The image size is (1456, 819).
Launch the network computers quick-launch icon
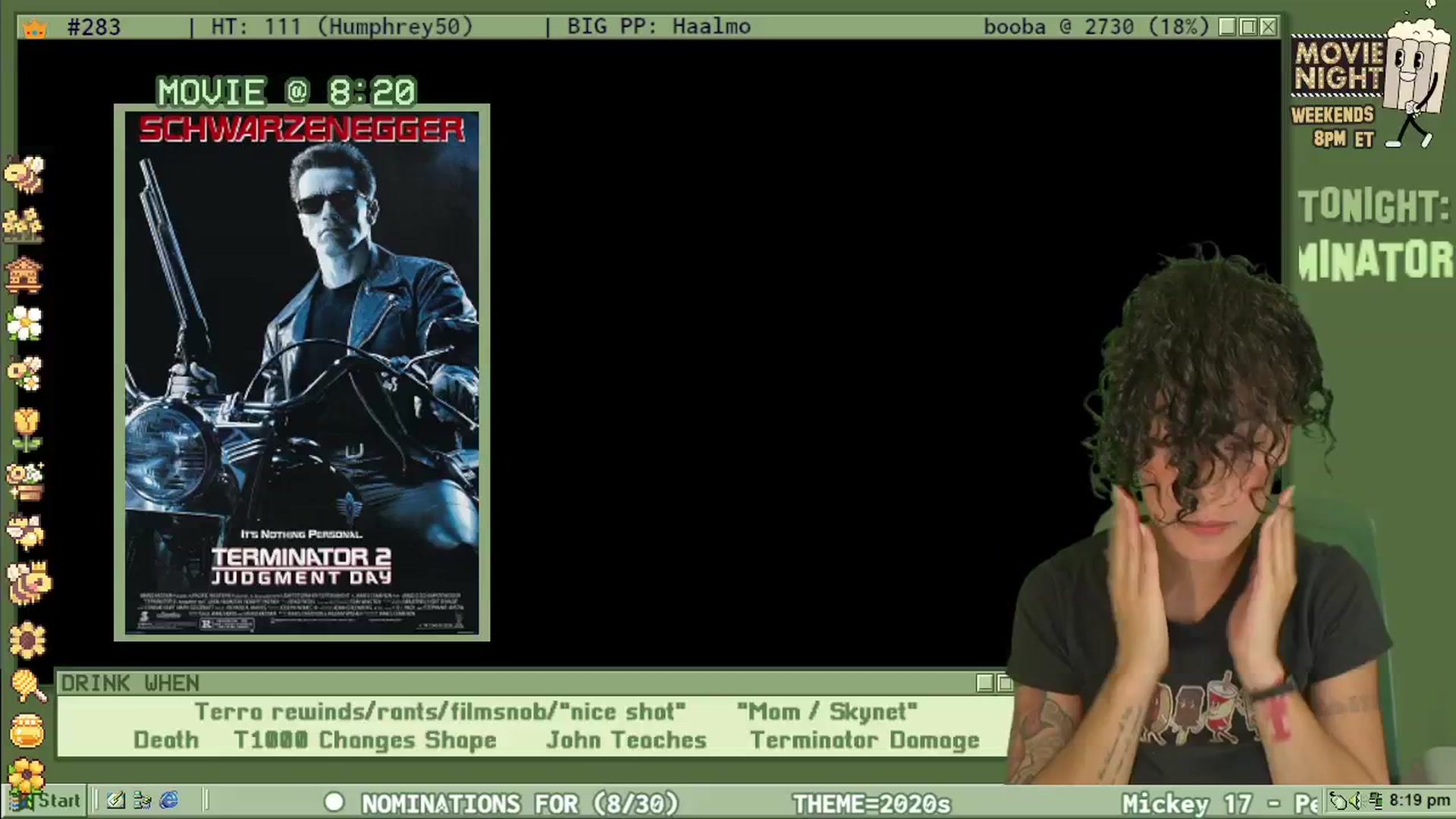(142, 801)
